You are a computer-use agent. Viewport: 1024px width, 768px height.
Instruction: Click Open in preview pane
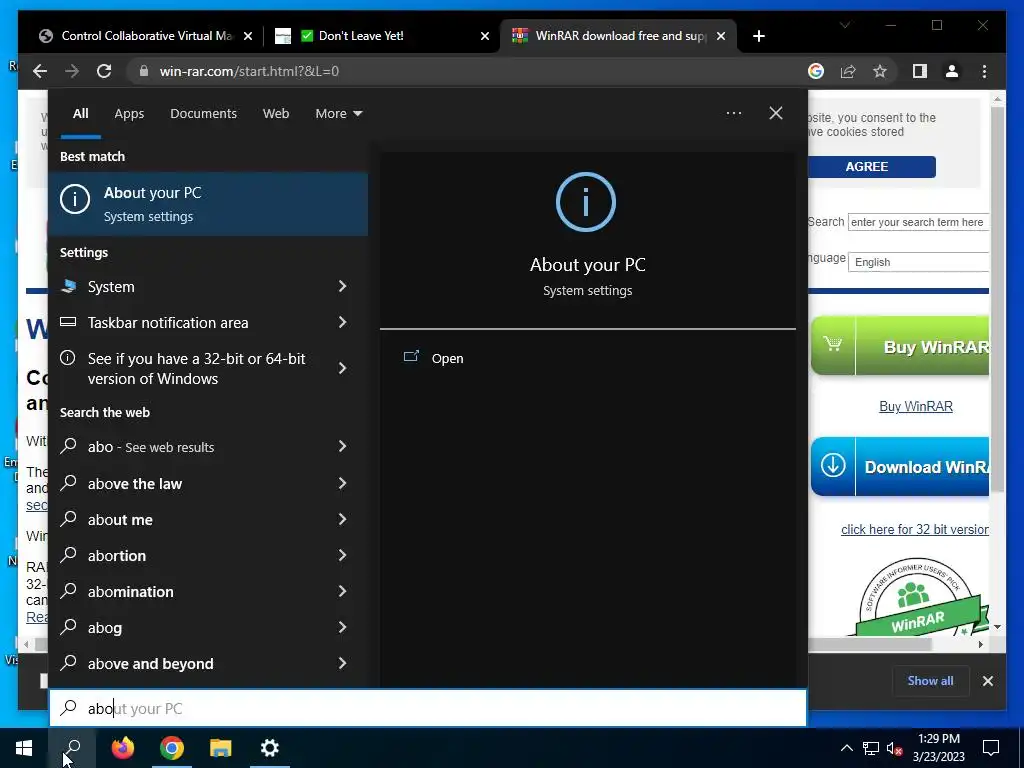pyautogui.click(x=435, y=358)
